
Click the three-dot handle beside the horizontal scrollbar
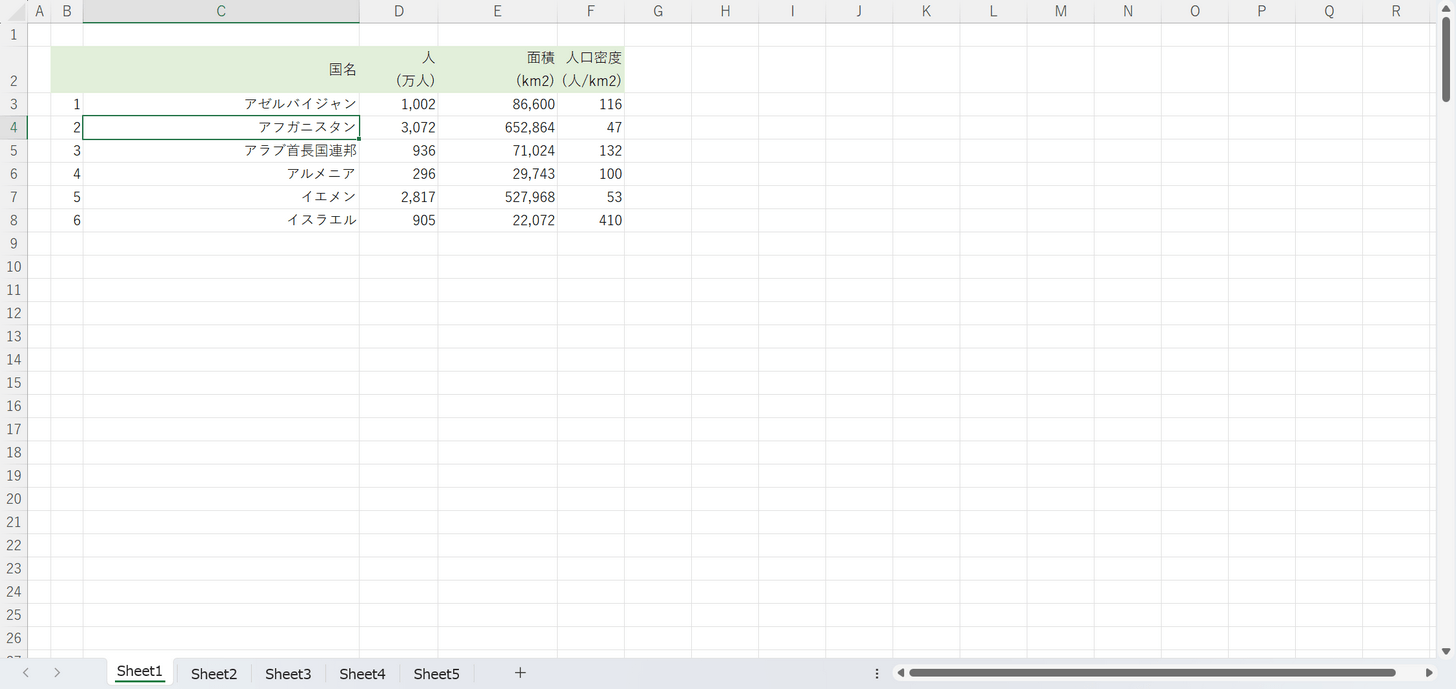[877, 673]
